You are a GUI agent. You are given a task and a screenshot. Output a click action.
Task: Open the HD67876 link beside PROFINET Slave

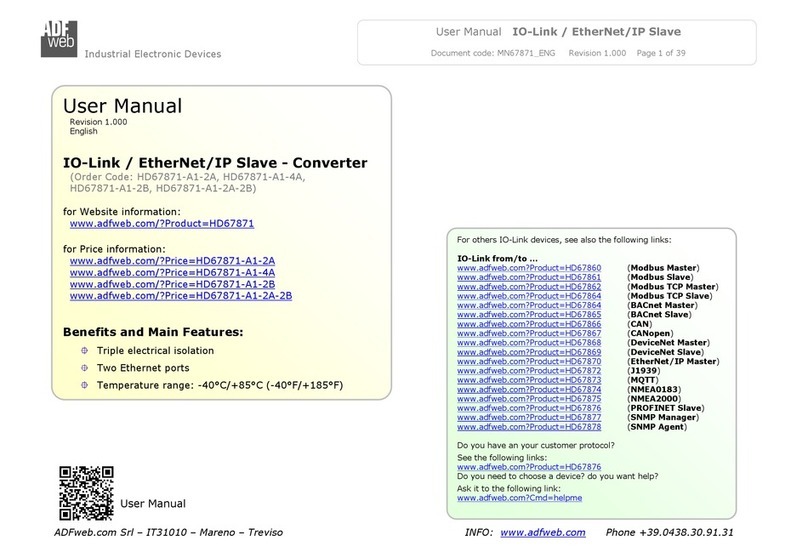pyautogui.click(x=529, y=408)
